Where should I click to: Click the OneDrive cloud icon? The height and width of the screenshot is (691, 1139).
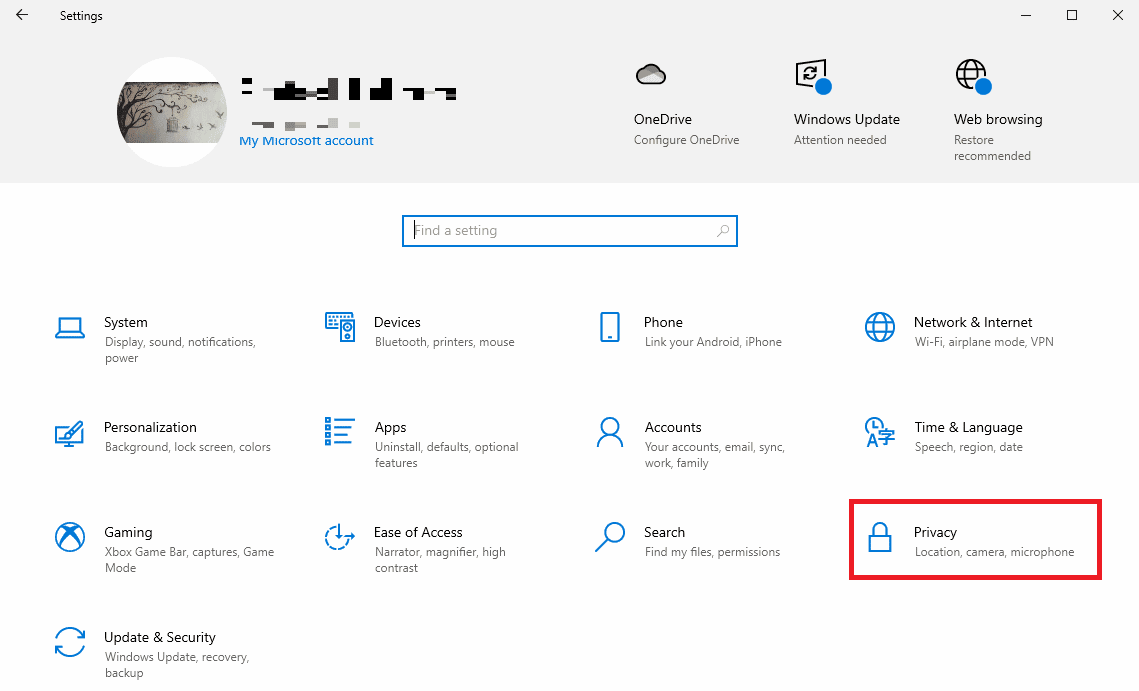651,74
